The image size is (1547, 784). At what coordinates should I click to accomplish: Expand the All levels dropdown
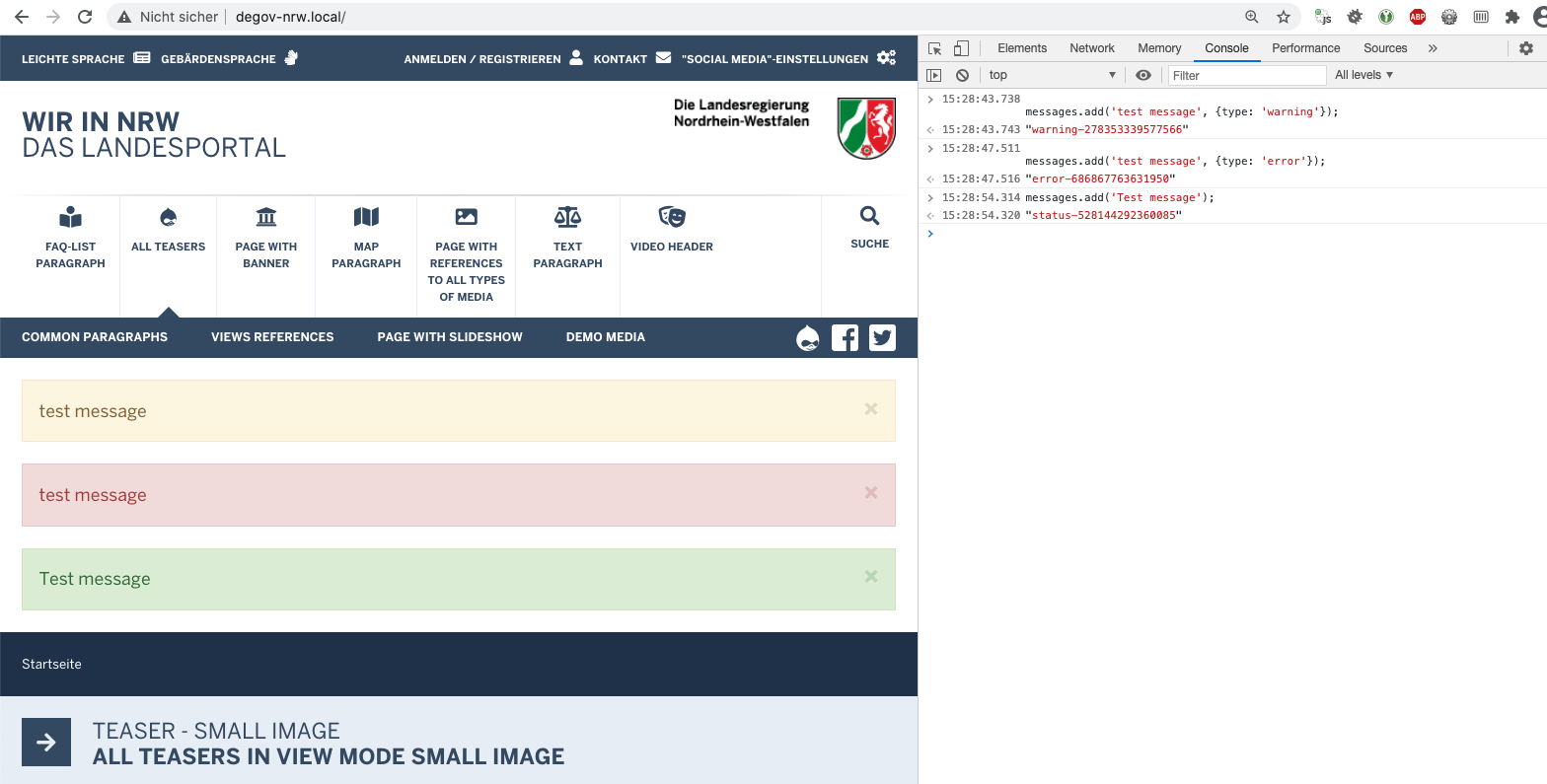tap(1363, 75)
